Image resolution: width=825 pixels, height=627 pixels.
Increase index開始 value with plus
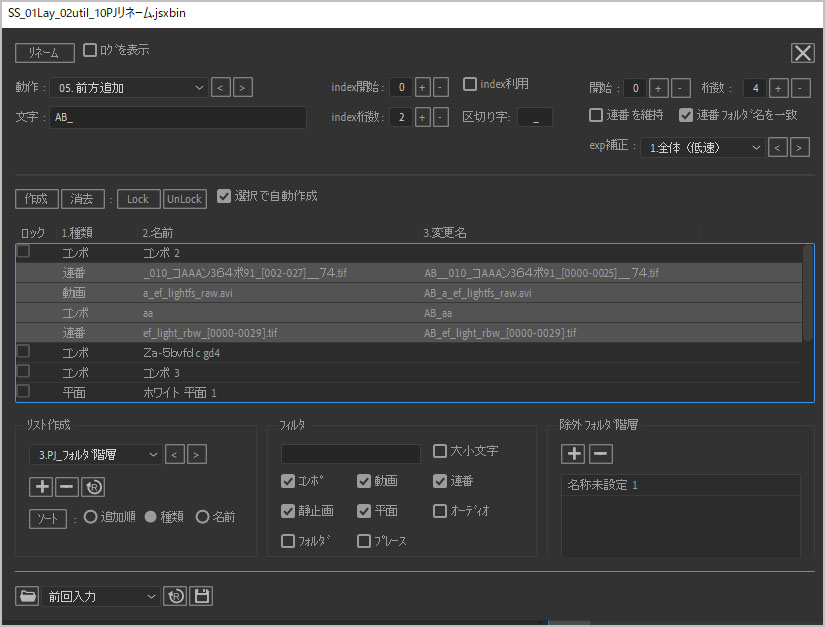pos(422,87)
